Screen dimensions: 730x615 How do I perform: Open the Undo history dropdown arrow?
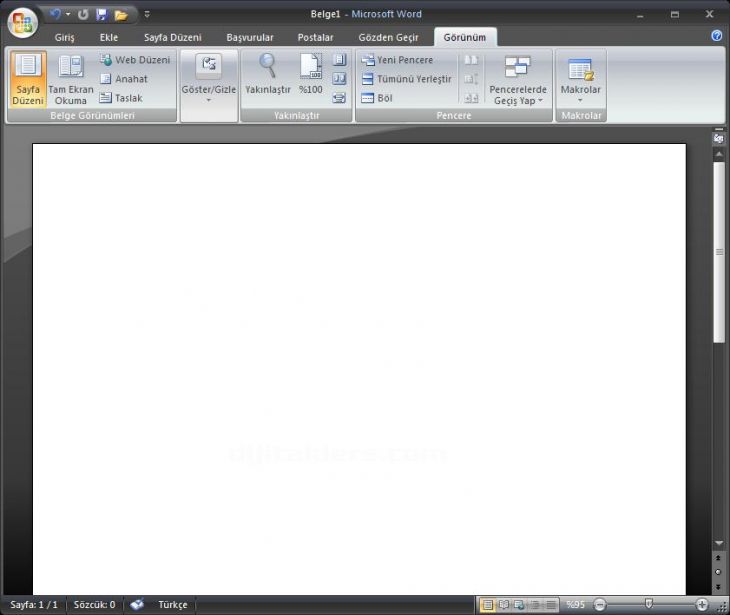click(68, 14)
